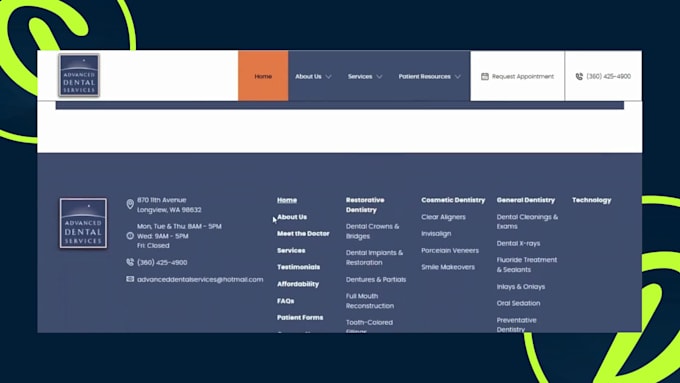Click the Advanced Dental Services header logo

point(79,75)
